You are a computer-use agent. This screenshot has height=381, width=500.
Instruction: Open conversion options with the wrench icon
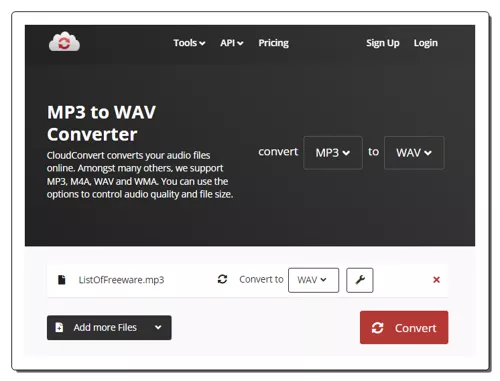360,280
